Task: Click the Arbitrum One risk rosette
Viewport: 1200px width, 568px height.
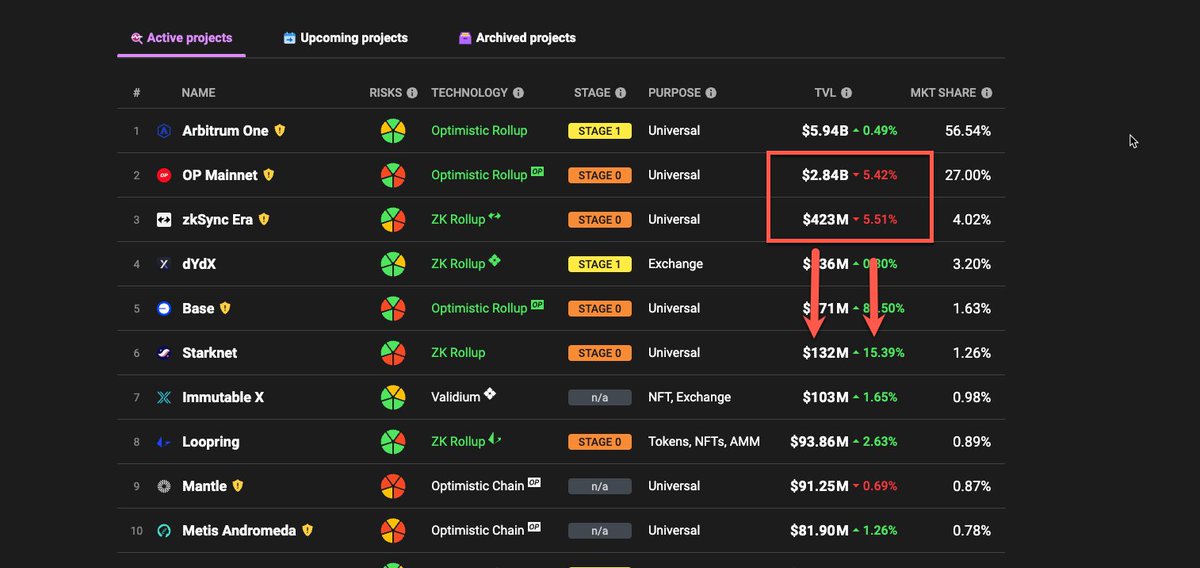Action: [393, 131]
